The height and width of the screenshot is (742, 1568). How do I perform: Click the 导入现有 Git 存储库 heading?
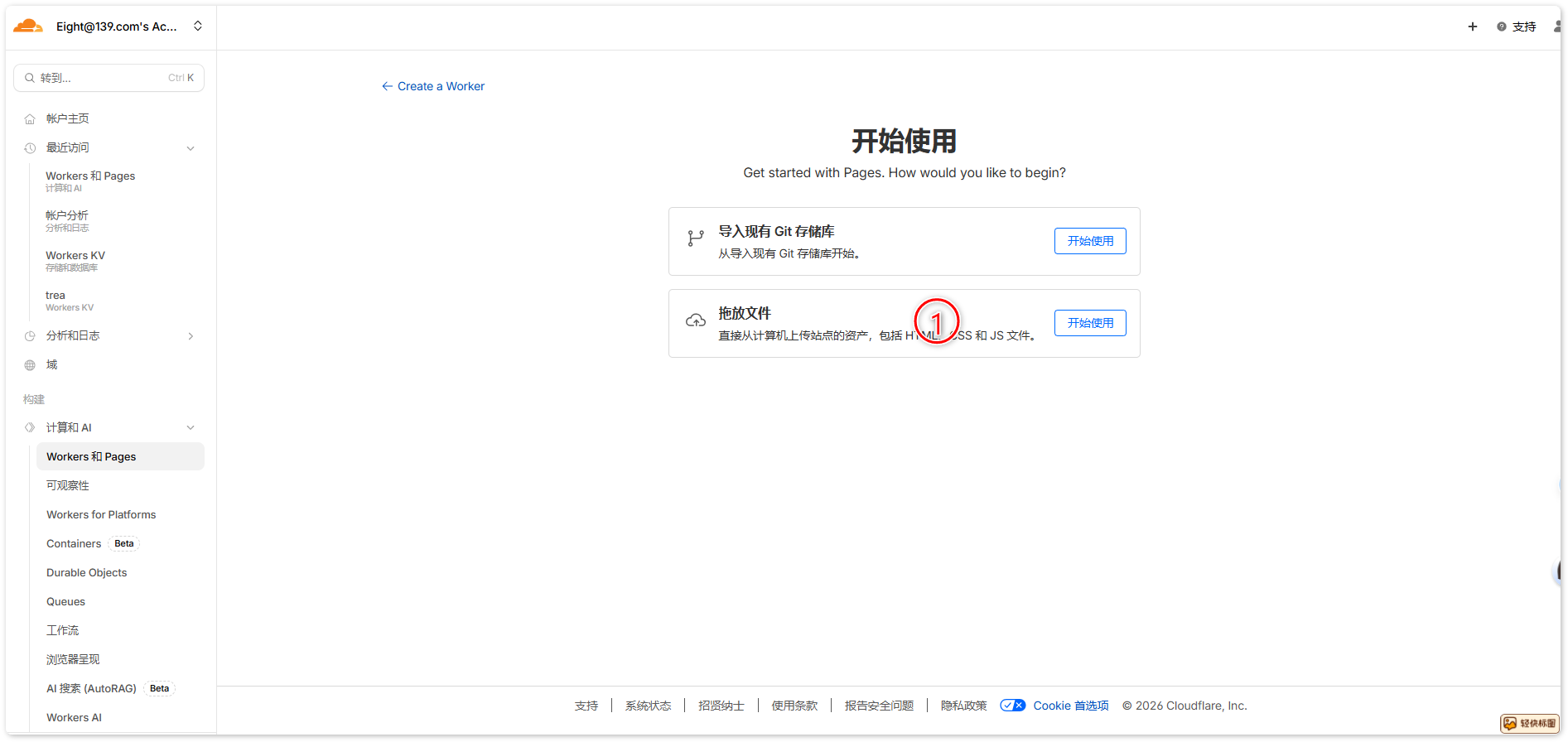[x=776, y=231]
